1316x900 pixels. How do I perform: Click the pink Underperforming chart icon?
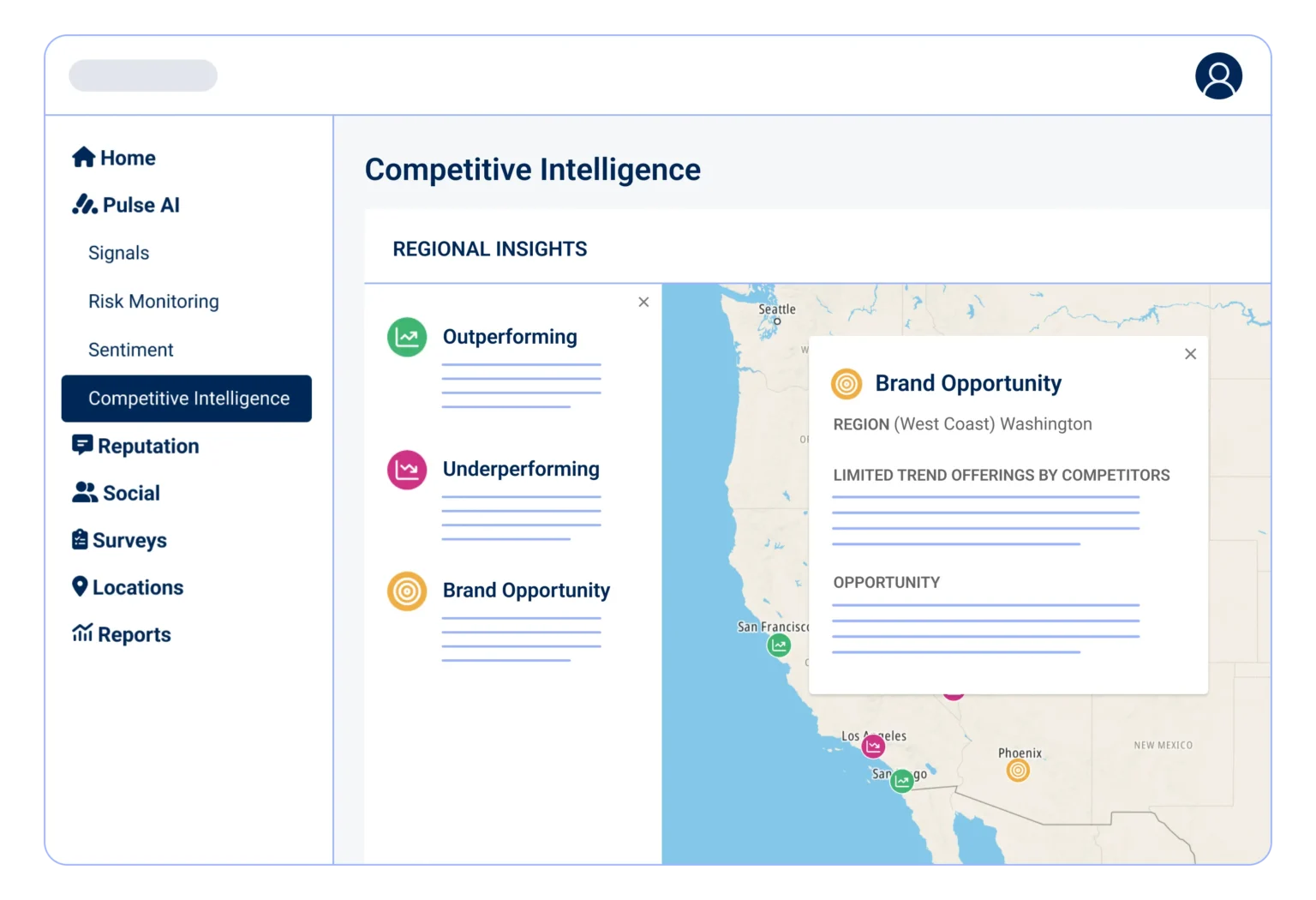(407, 470)
